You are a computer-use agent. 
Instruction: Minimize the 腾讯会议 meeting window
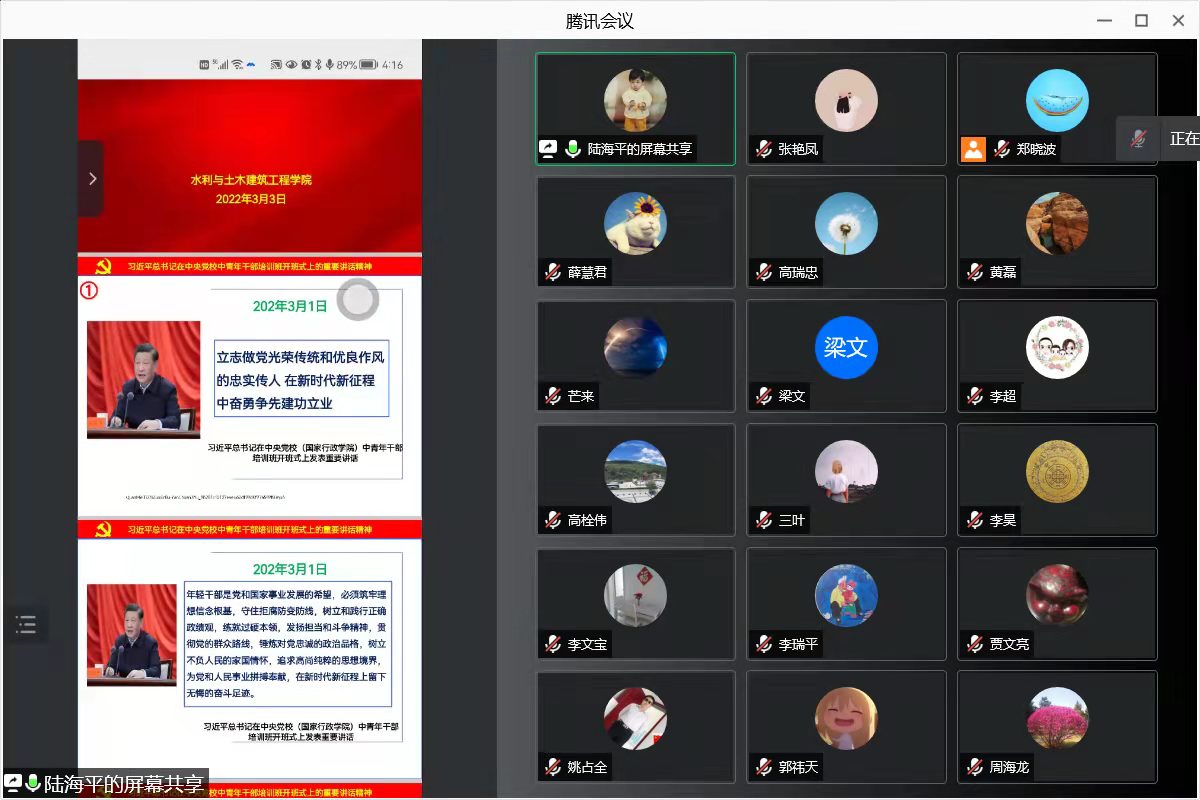[x=1104, y=20]
